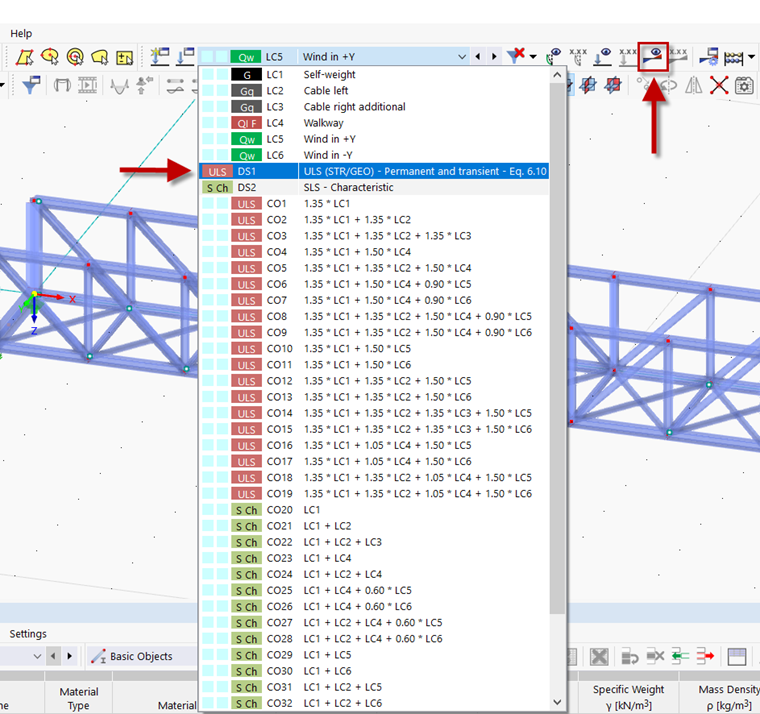Click the table layout window icon

pos(737,657)
